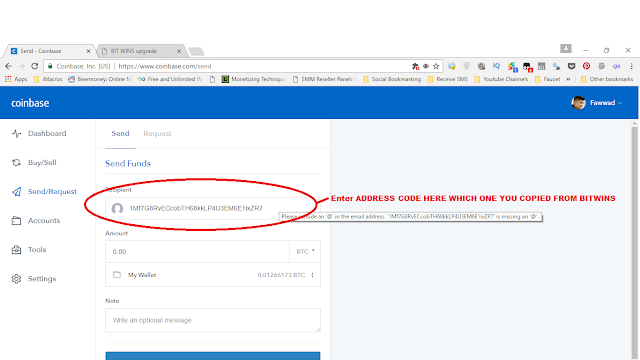Open the SMM Reseller Panels bookmark

[324, 79]
